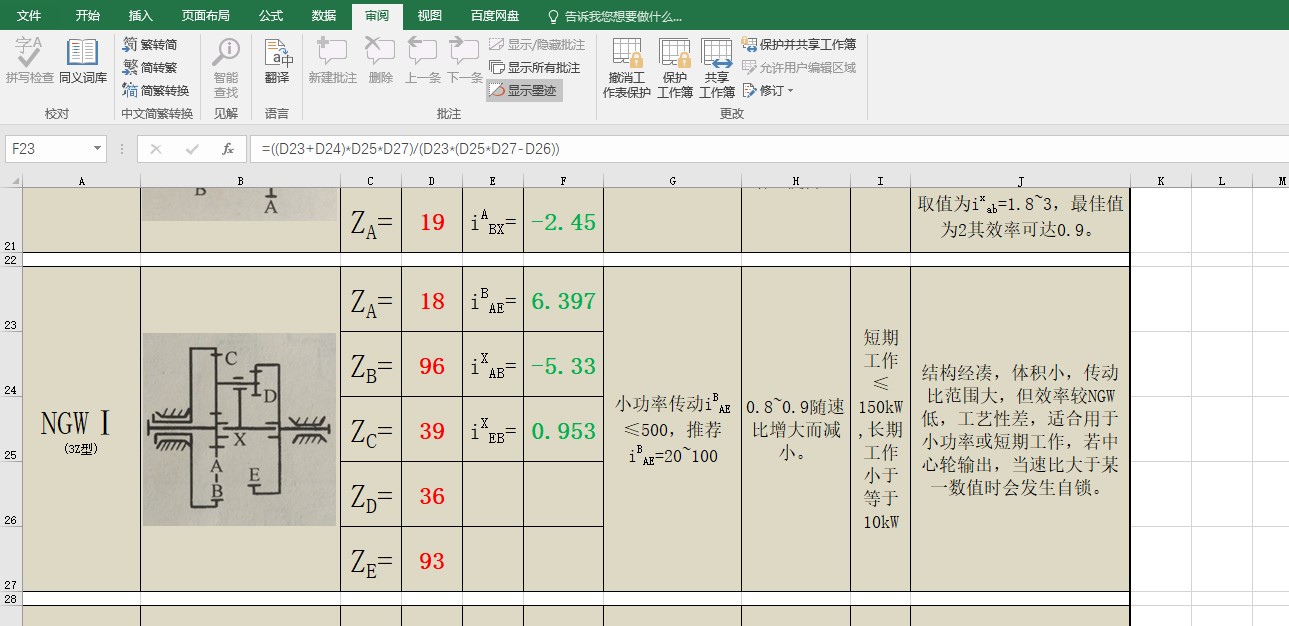Confirm the formula entry (check mark)
Viewport: 1289px width, 626px height.
tap(192, 149)
